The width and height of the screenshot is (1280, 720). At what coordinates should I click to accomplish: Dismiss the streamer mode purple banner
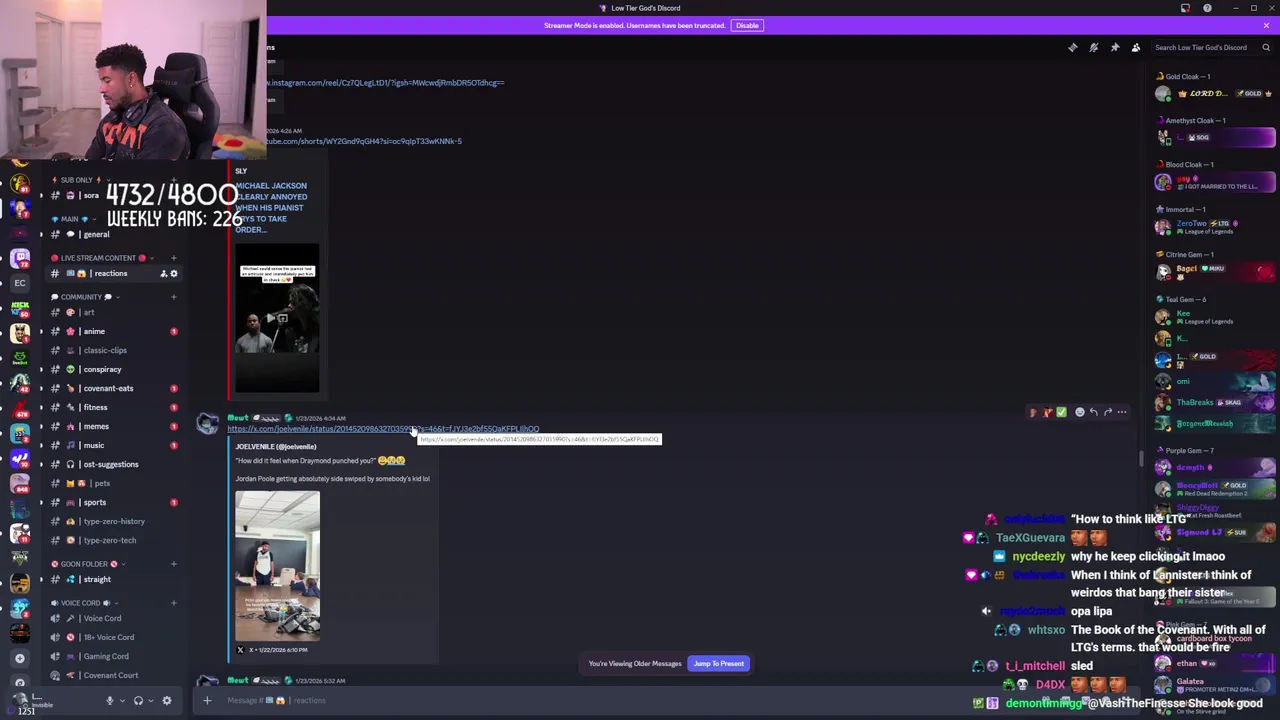point(1266,25)
